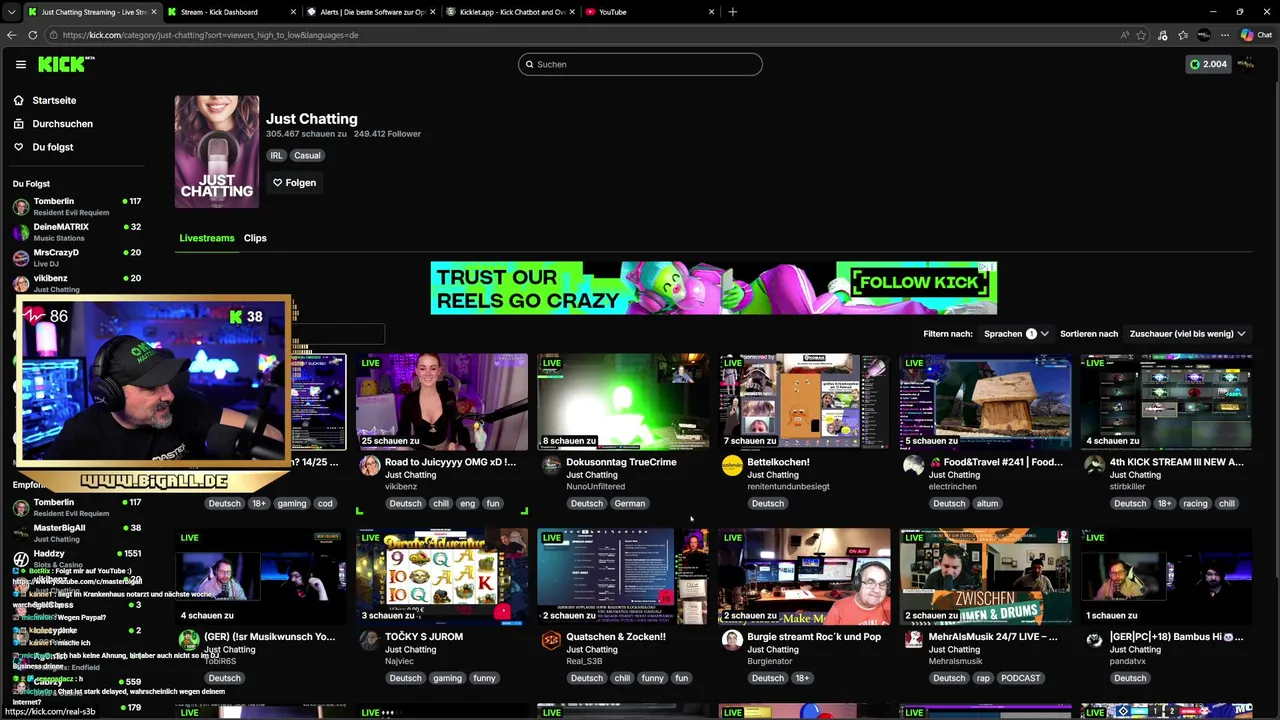The width and height of the screenshot is (1280, 720).
Task: Open followed channel Tomberlin in the Du Folgst list
Action: (x=78, y=206)
